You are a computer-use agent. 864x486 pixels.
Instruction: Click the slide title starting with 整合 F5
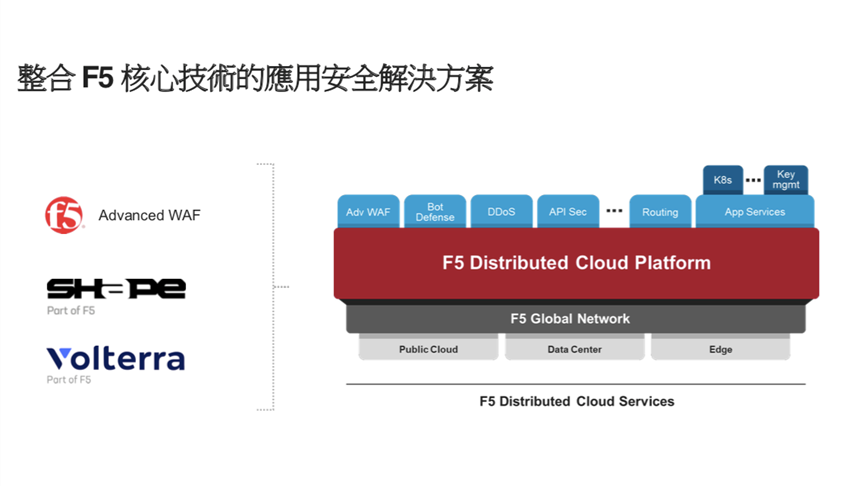point(255,78)
